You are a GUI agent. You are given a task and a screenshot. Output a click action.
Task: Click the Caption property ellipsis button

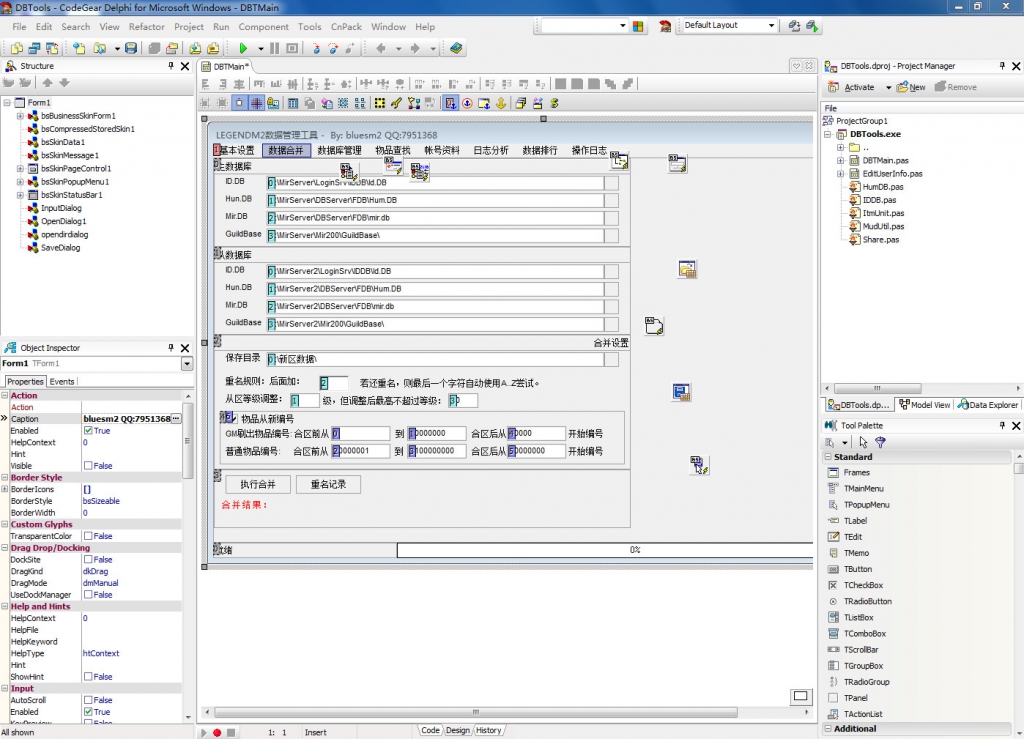point(176,419)
